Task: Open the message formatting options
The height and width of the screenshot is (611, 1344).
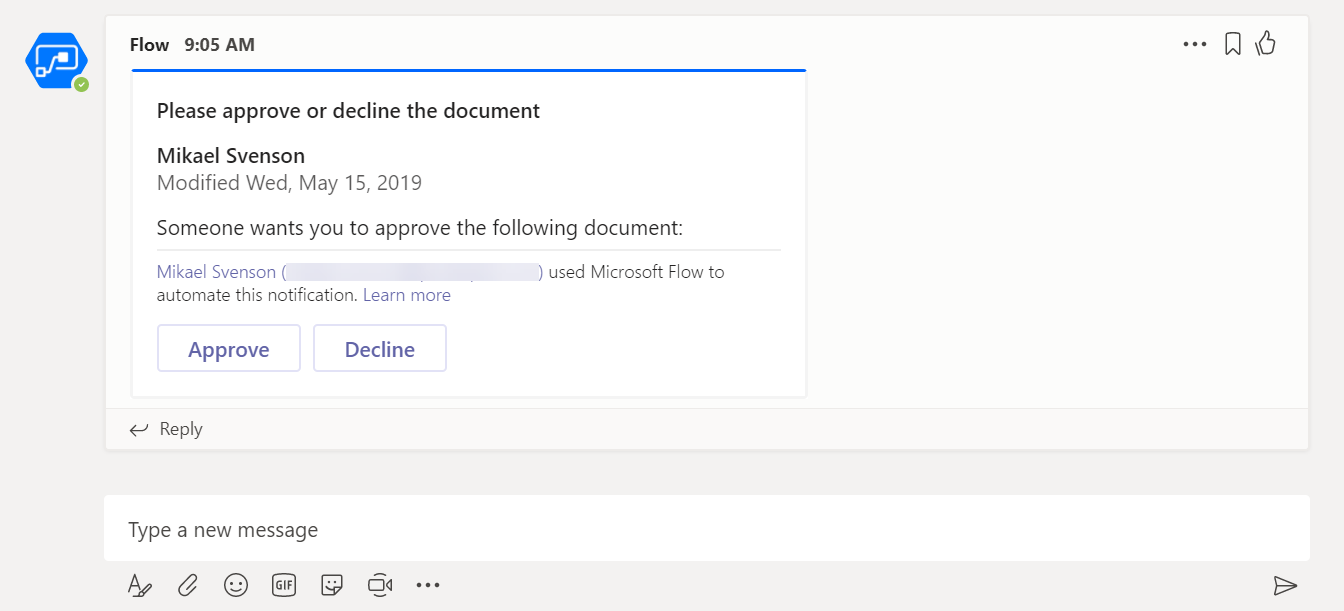Action: 140,585
